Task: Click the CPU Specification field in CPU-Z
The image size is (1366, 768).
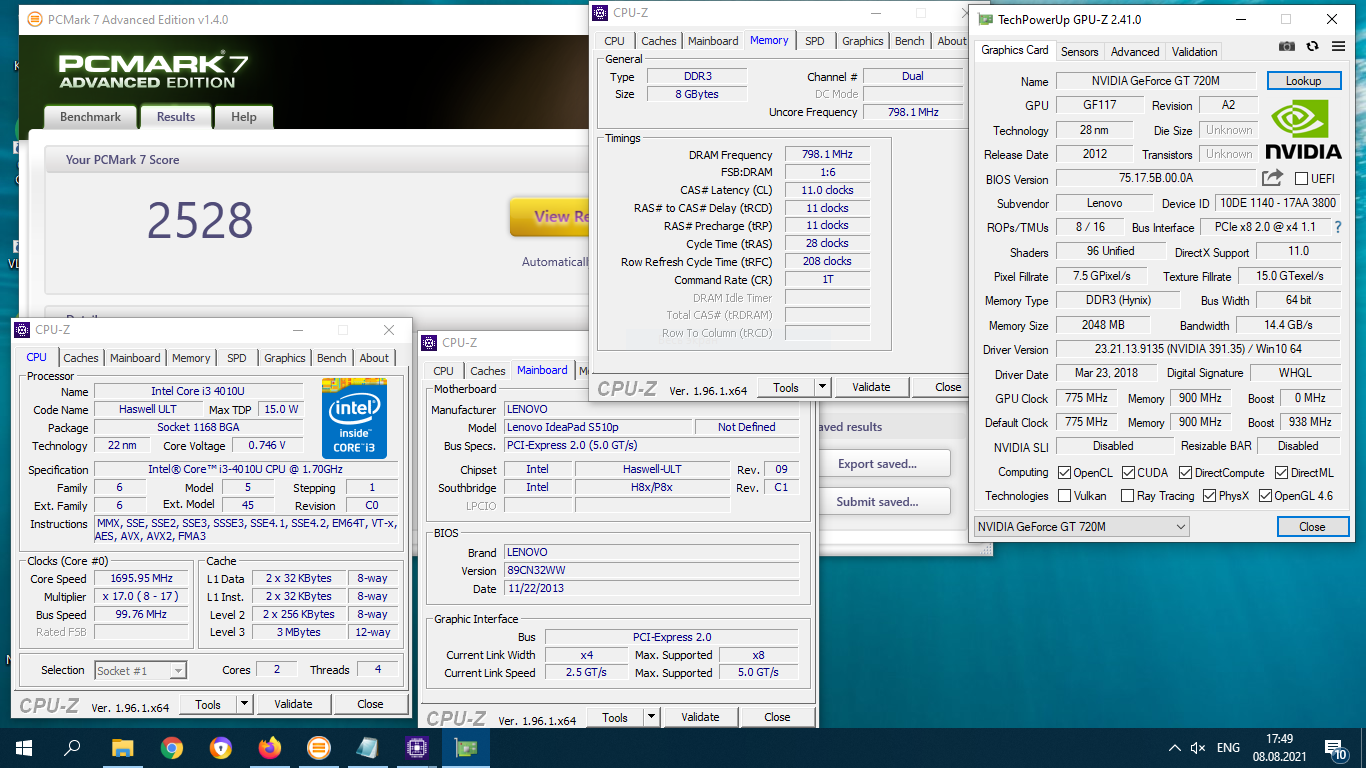Action: 246,470
